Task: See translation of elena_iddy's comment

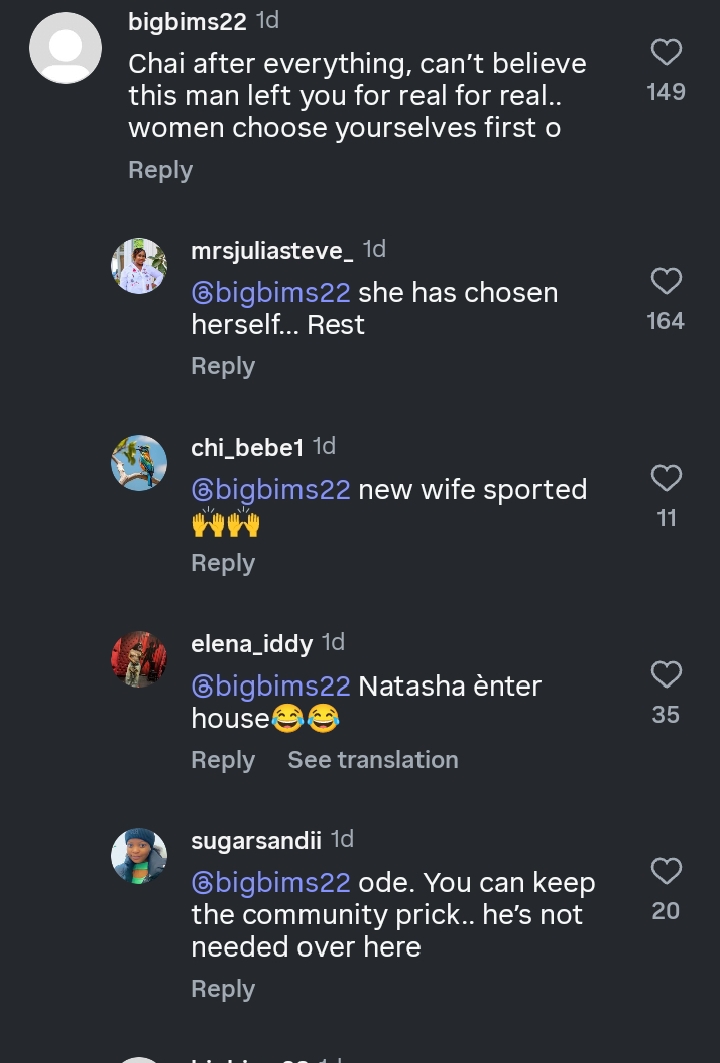Action: 373,760
